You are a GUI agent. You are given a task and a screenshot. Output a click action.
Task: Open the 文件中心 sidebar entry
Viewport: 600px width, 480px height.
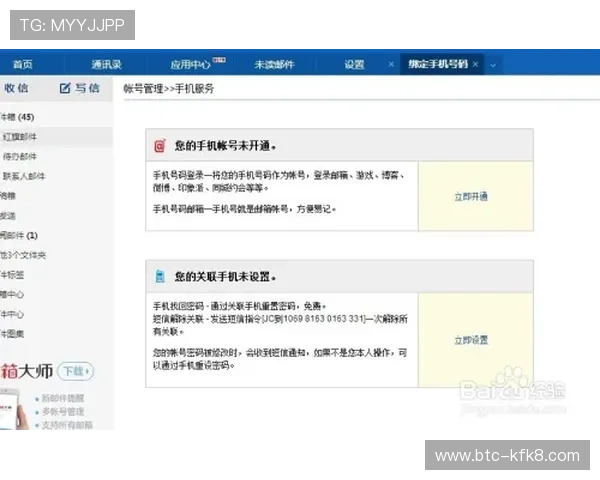coord(12,314)
